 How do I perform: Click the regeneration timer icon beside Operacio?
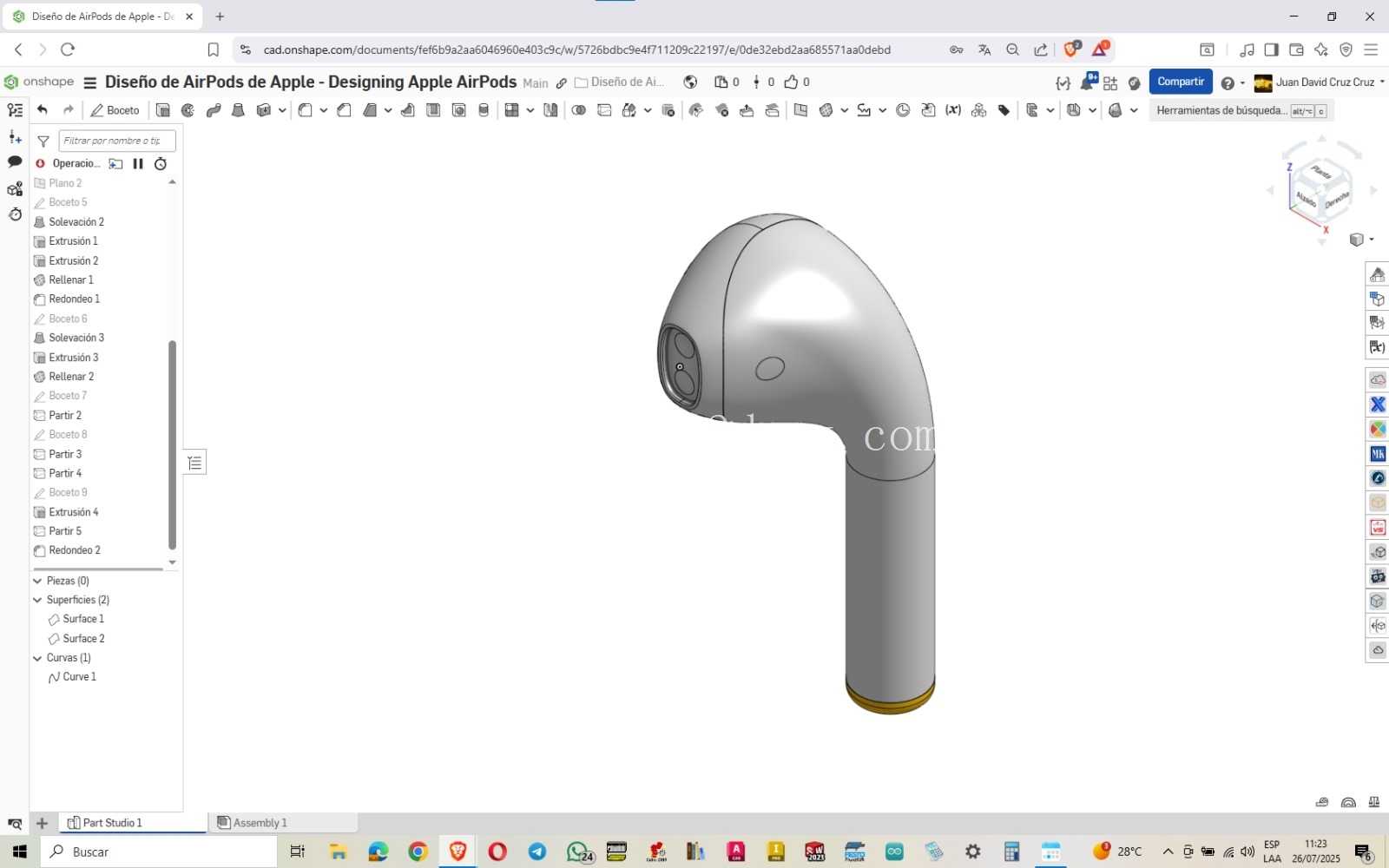click(x=161, y=163)
